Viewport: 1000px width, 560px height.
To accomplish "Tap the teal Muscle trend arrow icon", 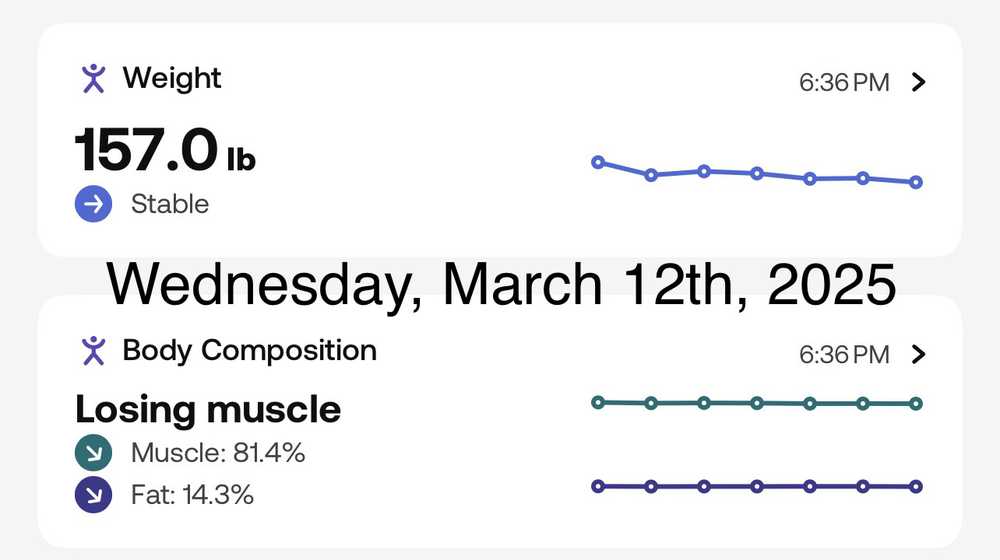I will click(x=93, y=454).
